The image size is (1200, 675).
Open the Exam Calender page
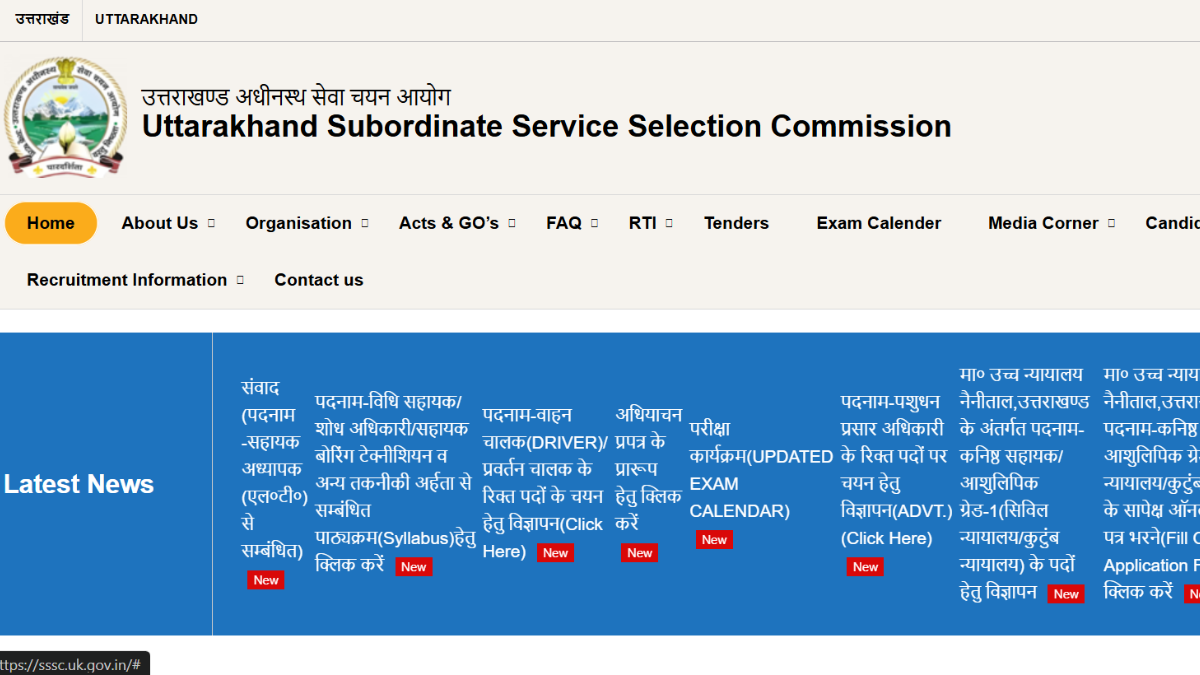[879, 223]
